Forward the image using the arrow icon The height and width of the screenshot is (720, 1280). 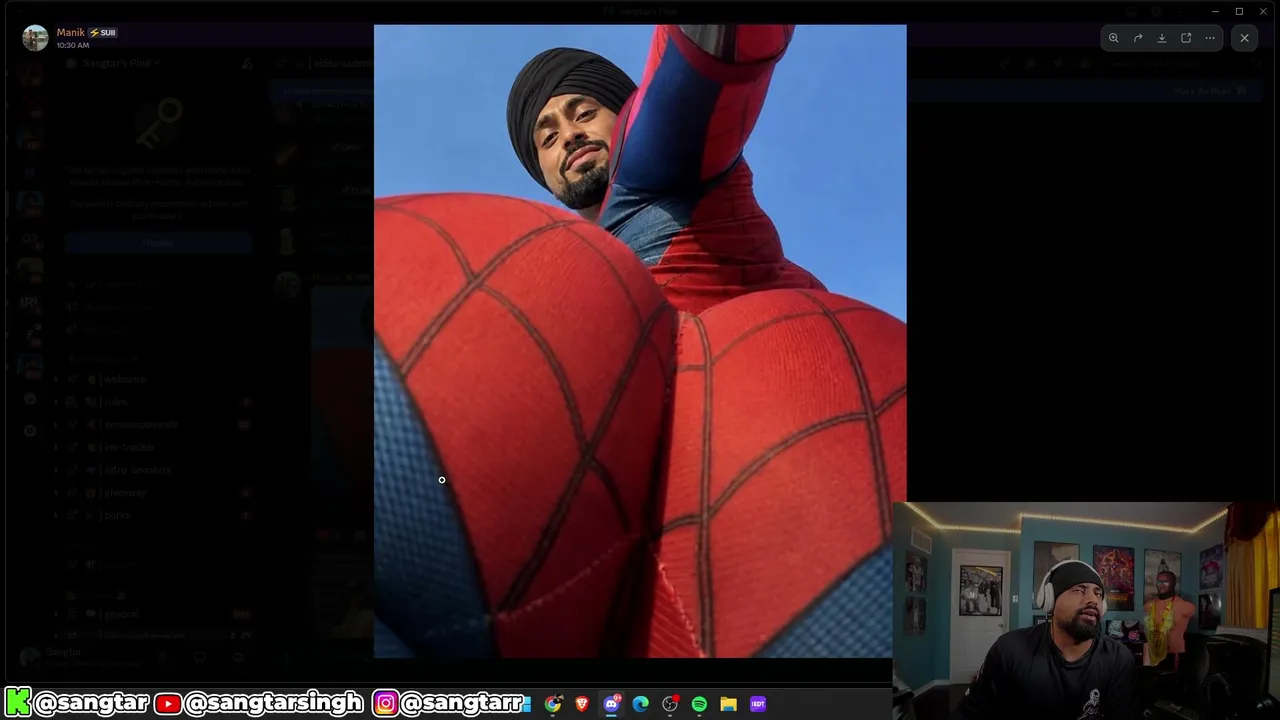coord(1138,38)
